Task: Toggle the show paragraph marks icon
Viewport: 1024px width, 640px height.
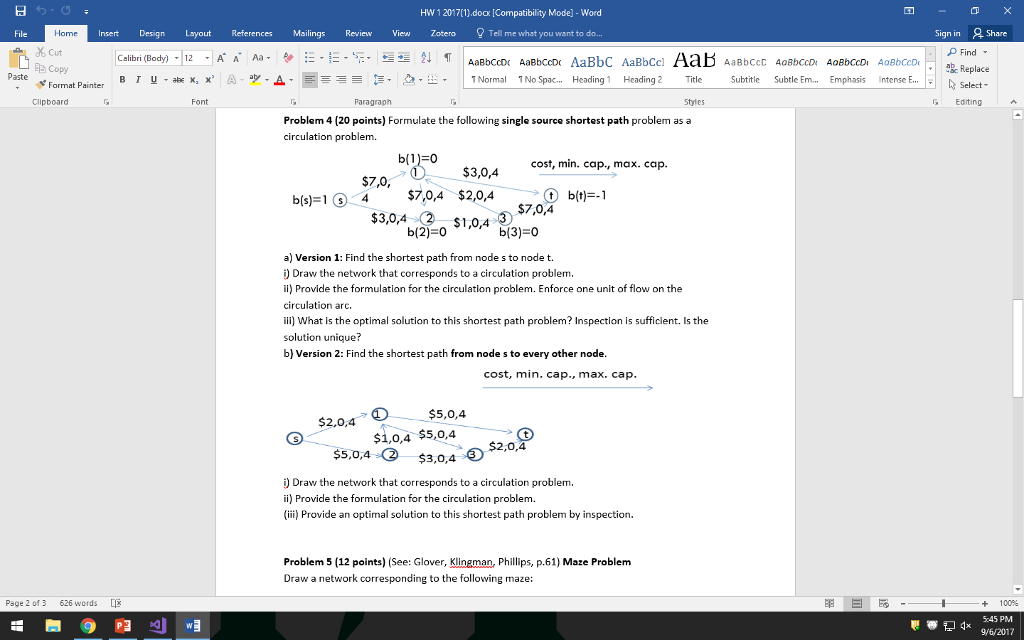Action: (448, 55)
